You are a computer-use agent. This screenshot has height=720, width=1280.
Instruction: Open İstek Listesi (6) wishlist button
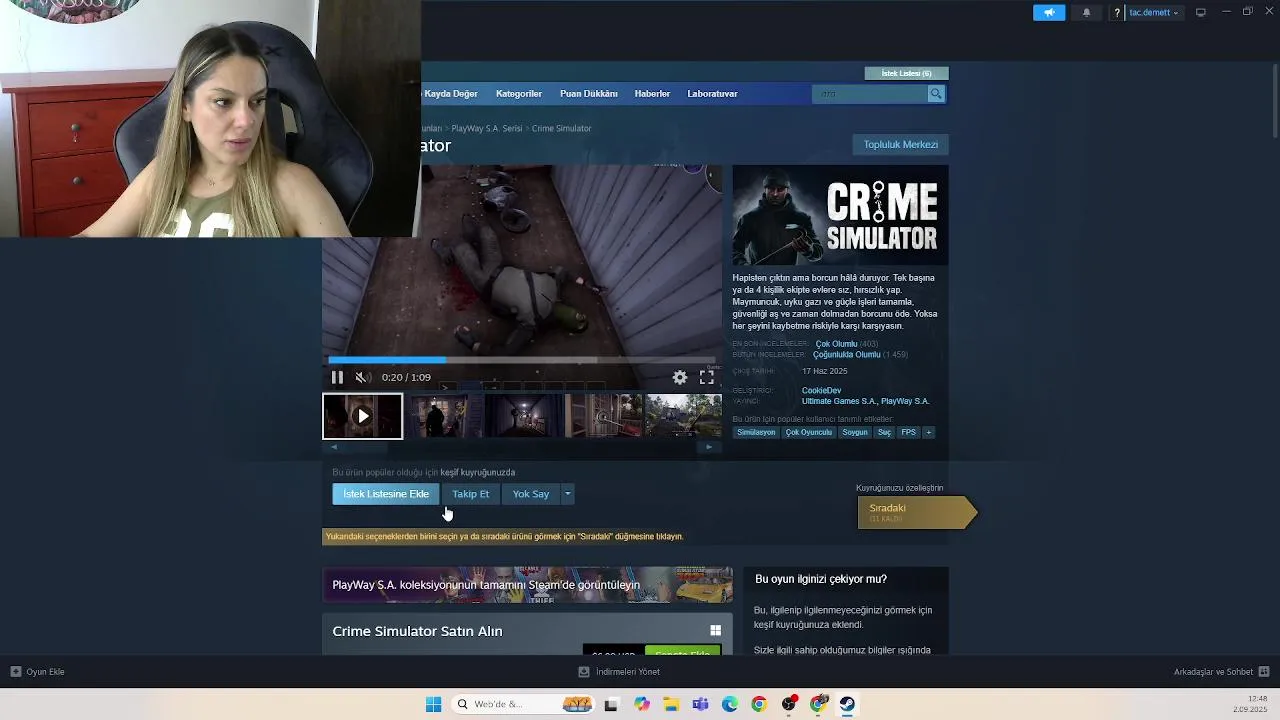(x=906, y=73)
